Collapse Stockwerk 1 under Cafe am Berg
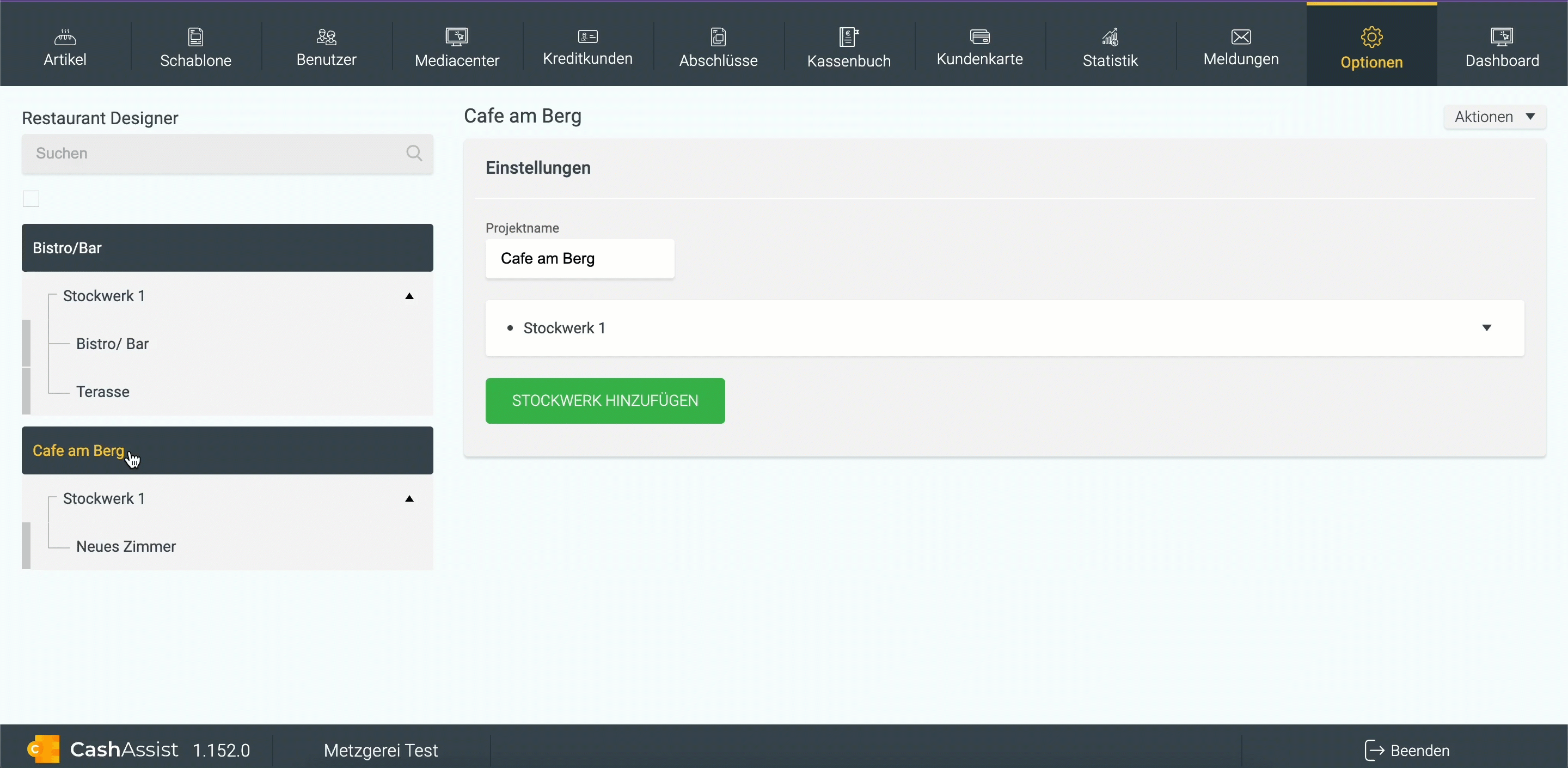 pyautogui.click(x=409, y=499)
